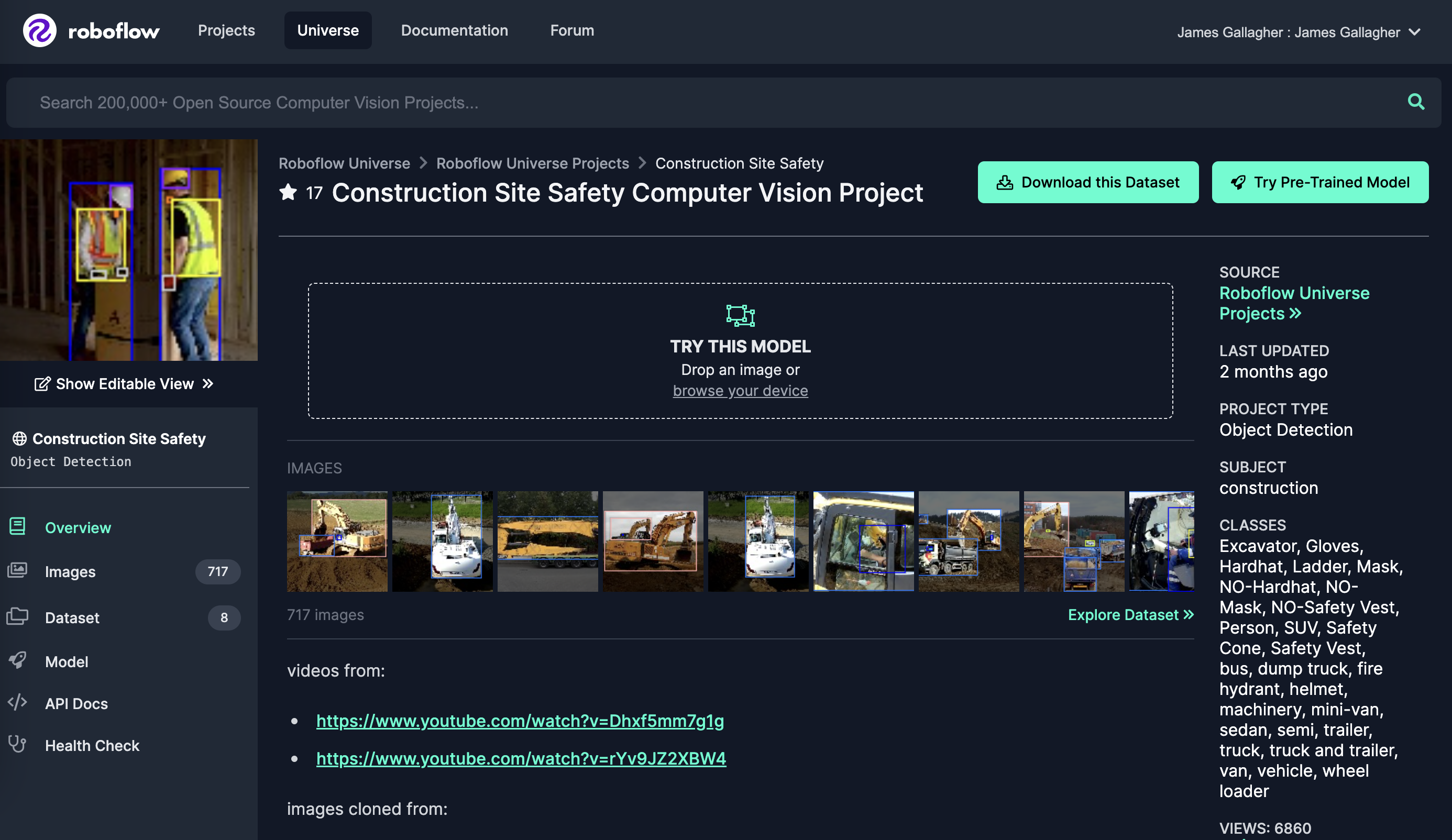The width and height of the screenshot is (1452, 840).
Task: Open the Overview section in the sidebar
Action: [x=78, y=527]
